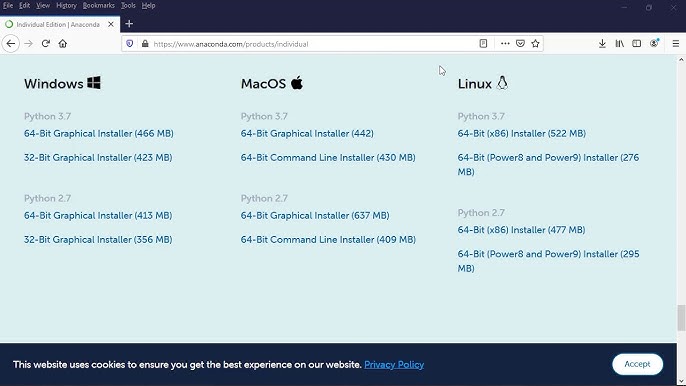This screenshot has width=686, height=386.
Task: Save page to Pocket icon
Action: (520, 44)
